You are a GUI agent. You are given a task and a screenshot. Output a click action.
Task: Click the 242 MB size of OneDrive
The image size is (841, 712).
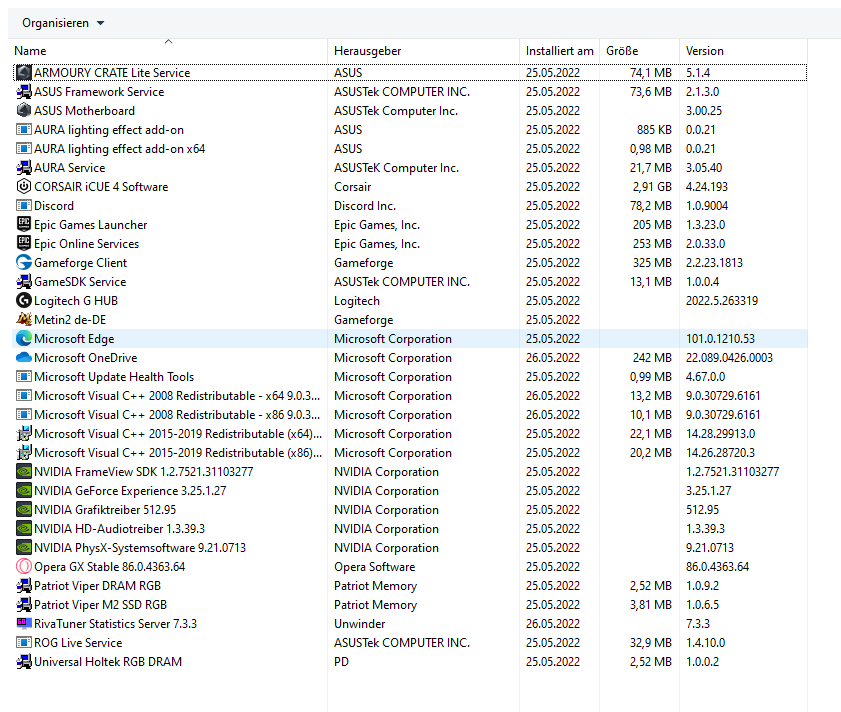point(652,357)
